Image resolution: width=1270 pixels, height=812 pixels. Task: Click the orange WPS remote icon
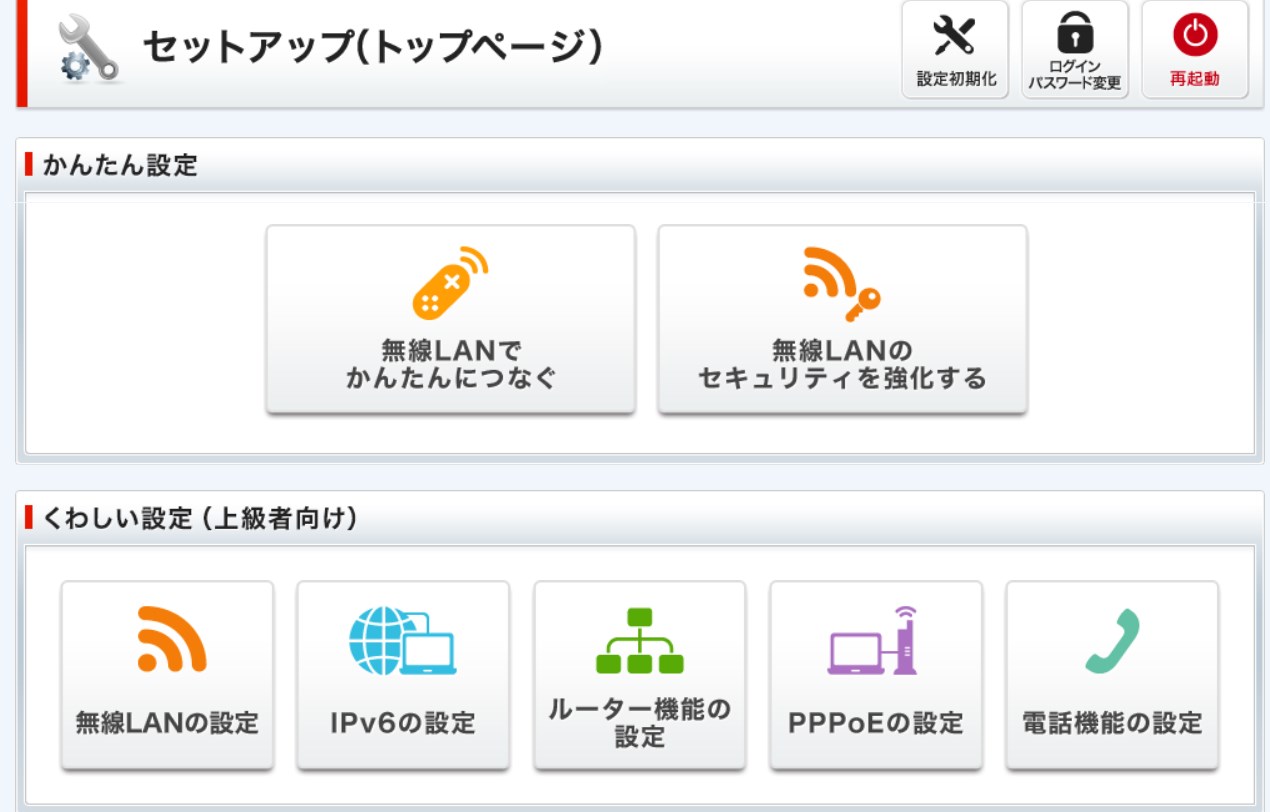[449, 283]
